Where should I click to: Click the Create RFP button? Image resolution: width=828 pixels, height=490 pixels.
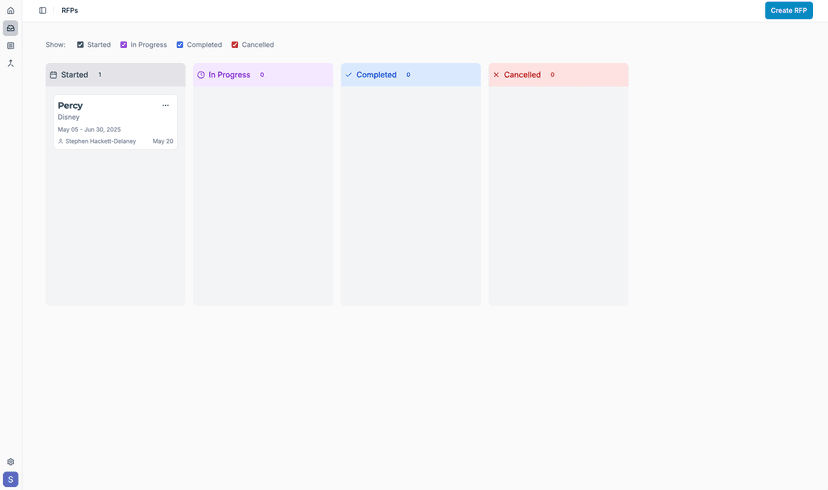[x=788, y=11]
